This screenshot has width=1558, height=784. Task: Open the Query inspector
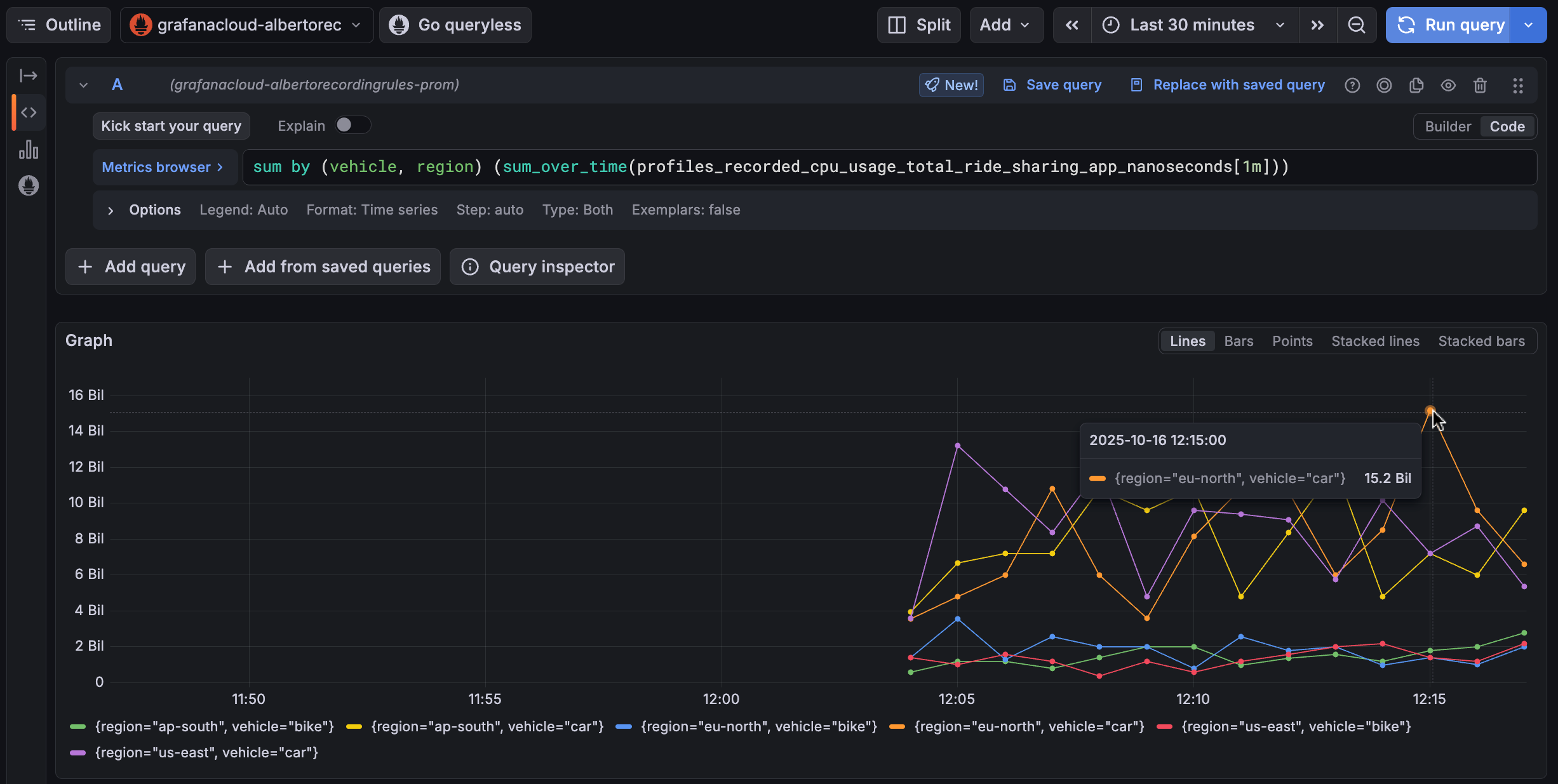coord(537,267)
